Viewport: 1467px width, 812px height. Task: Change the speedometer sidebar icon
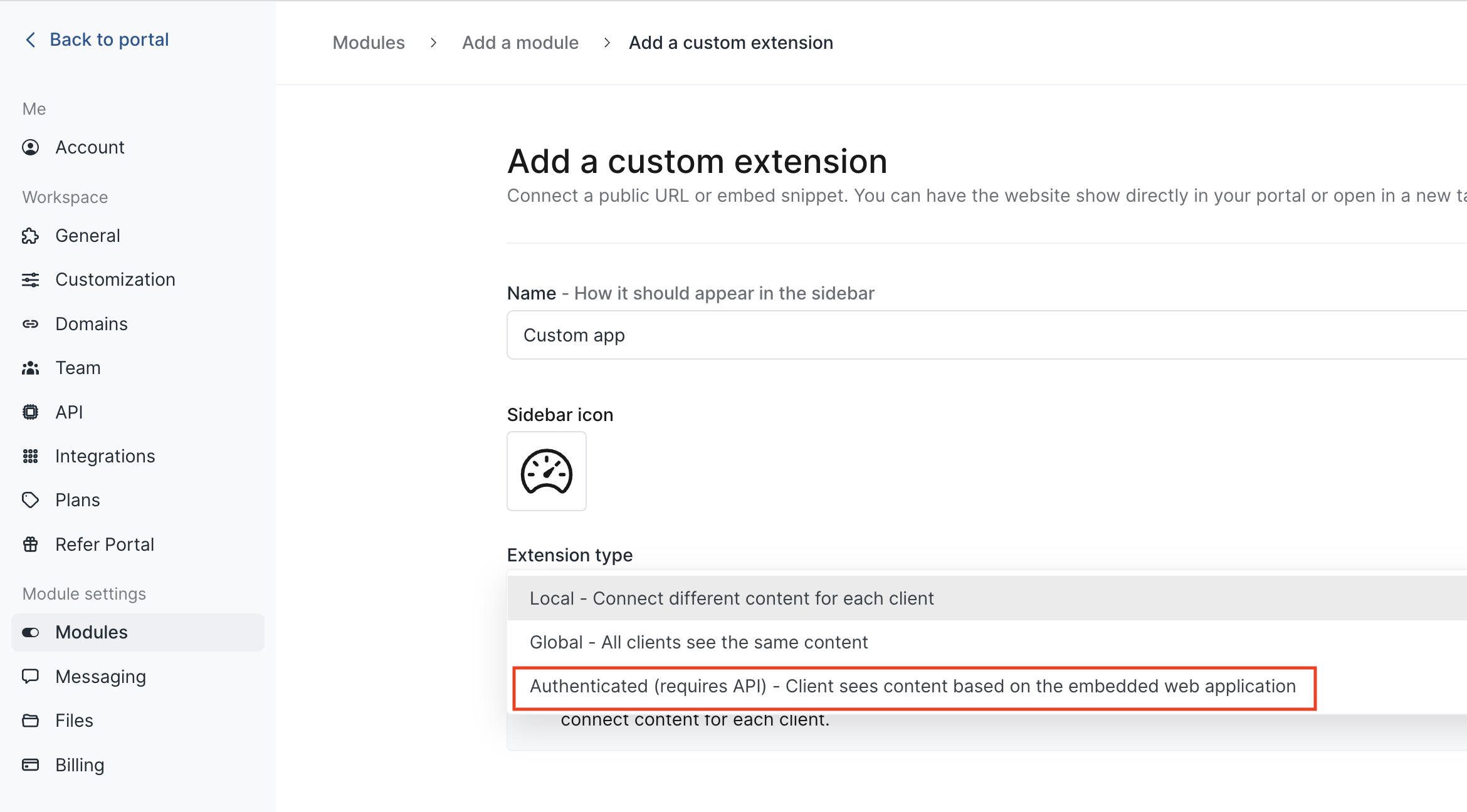(546, 471)
